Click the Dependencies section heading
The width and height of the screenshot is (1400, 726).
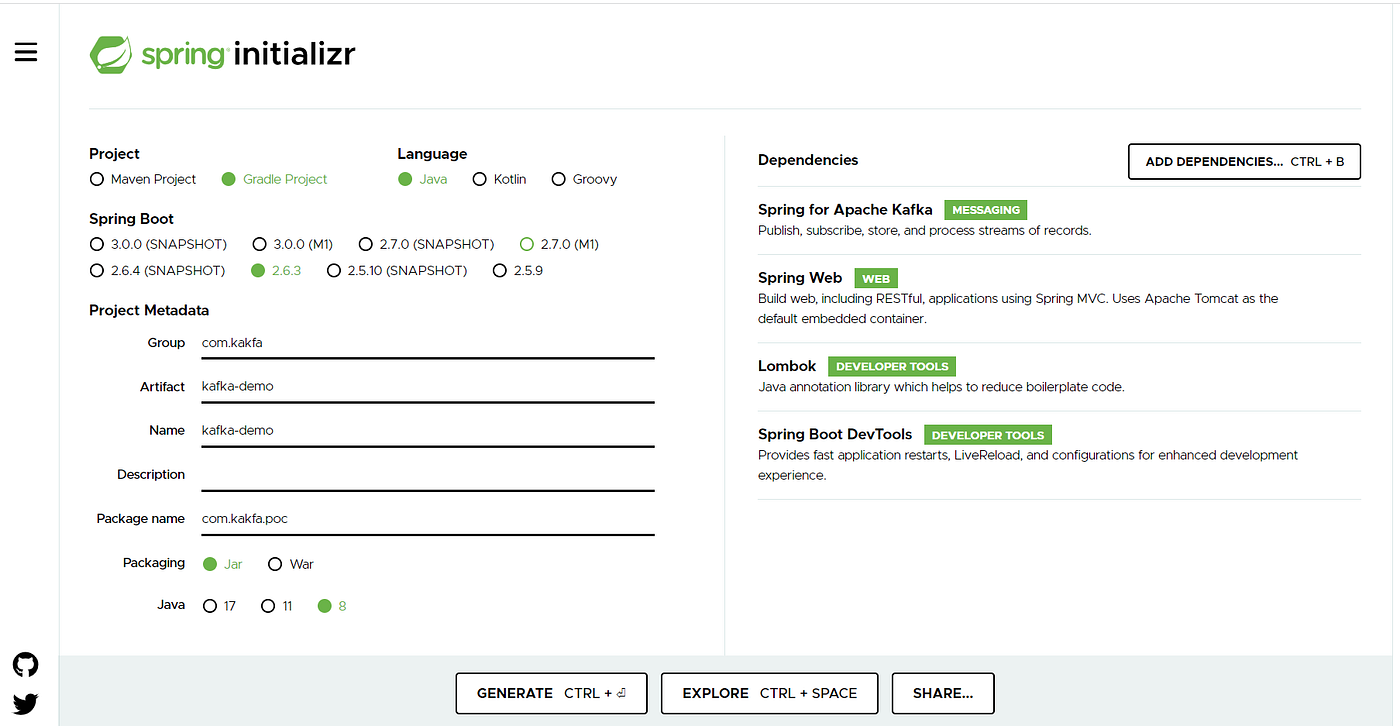coord(808,160)
